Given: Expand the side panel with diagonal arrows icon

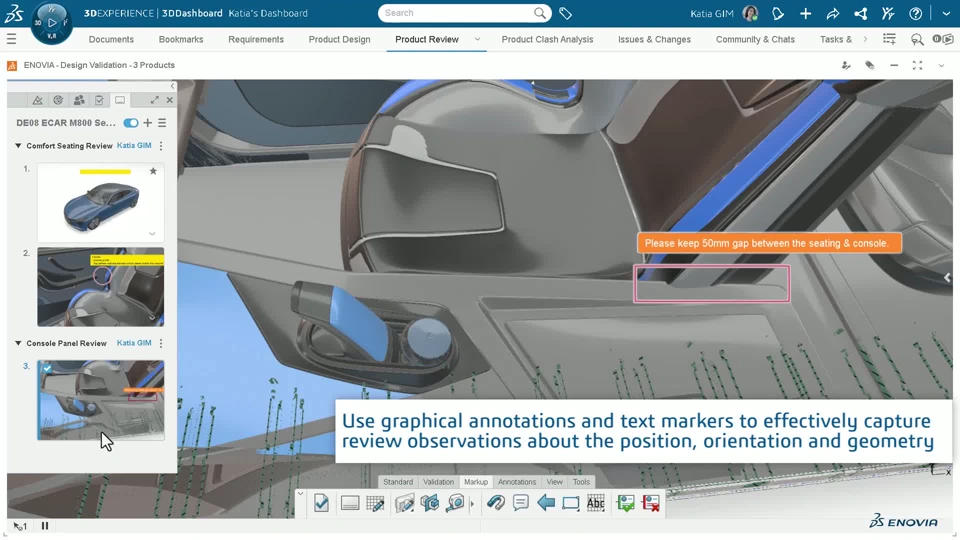Looking at the screenshot, I should coord(154,100).
